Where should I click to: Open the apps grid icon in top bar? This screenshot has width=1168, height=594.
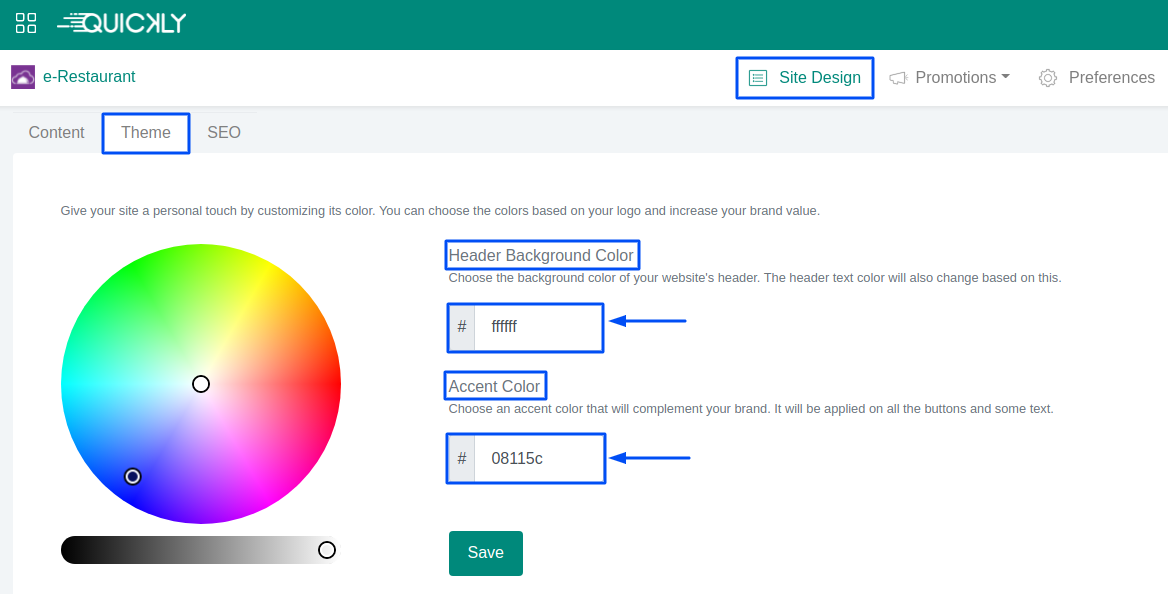click(x=26, y=24)
